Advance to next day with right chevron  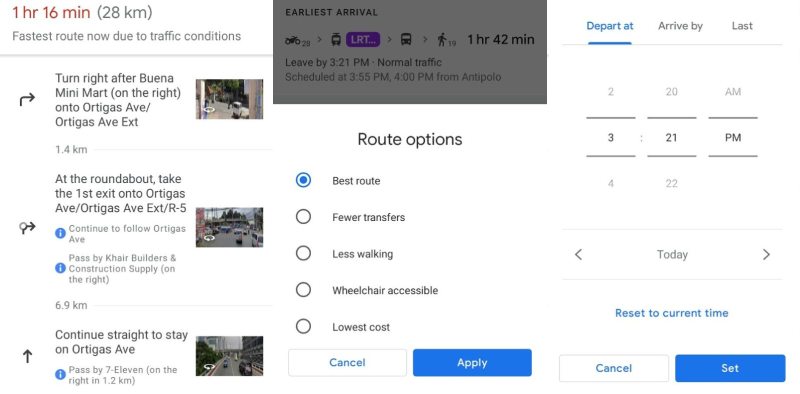coord(766,254)
